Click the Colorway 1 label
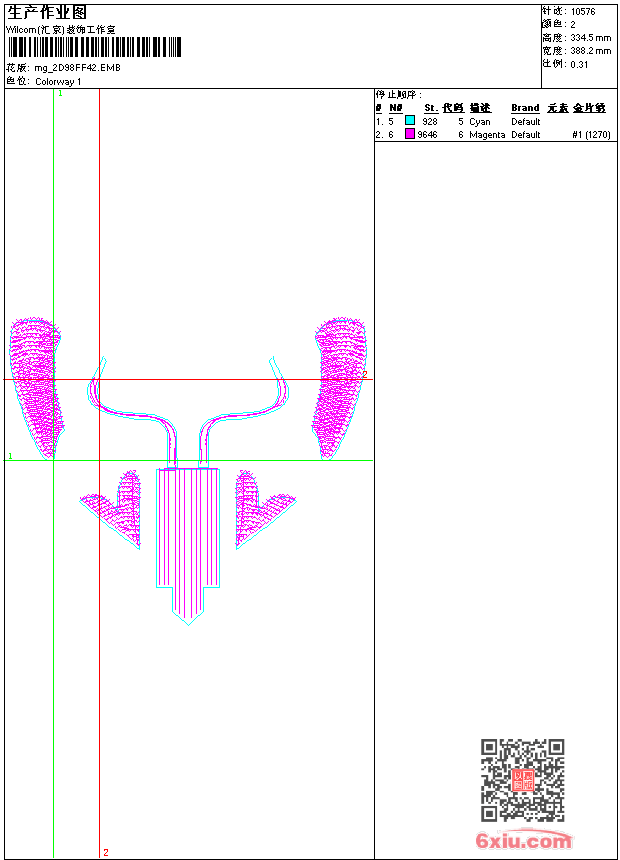The image size is (620, 860). point(58,82)
